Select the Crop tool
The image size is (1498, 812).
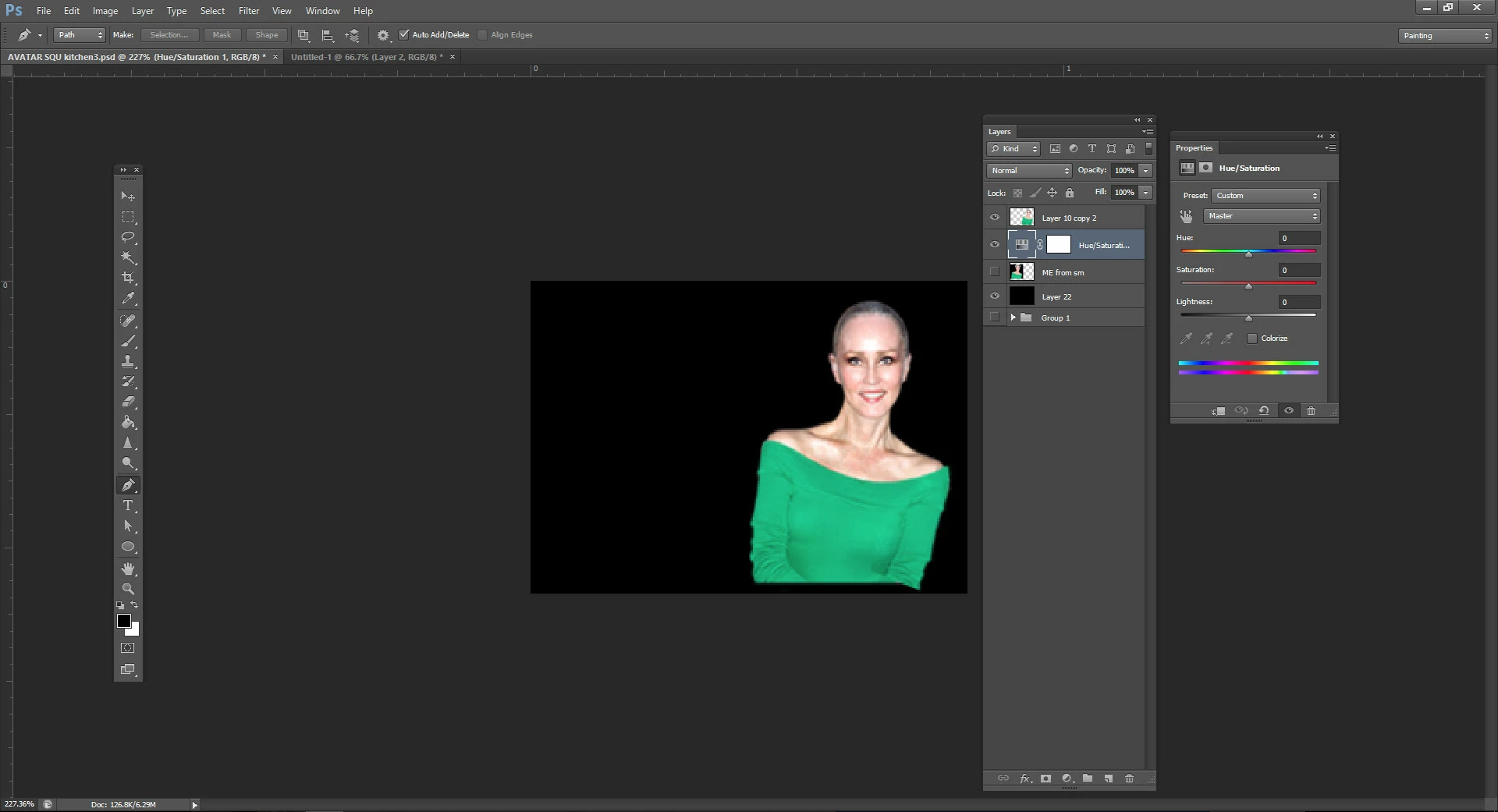click(128, 278)
